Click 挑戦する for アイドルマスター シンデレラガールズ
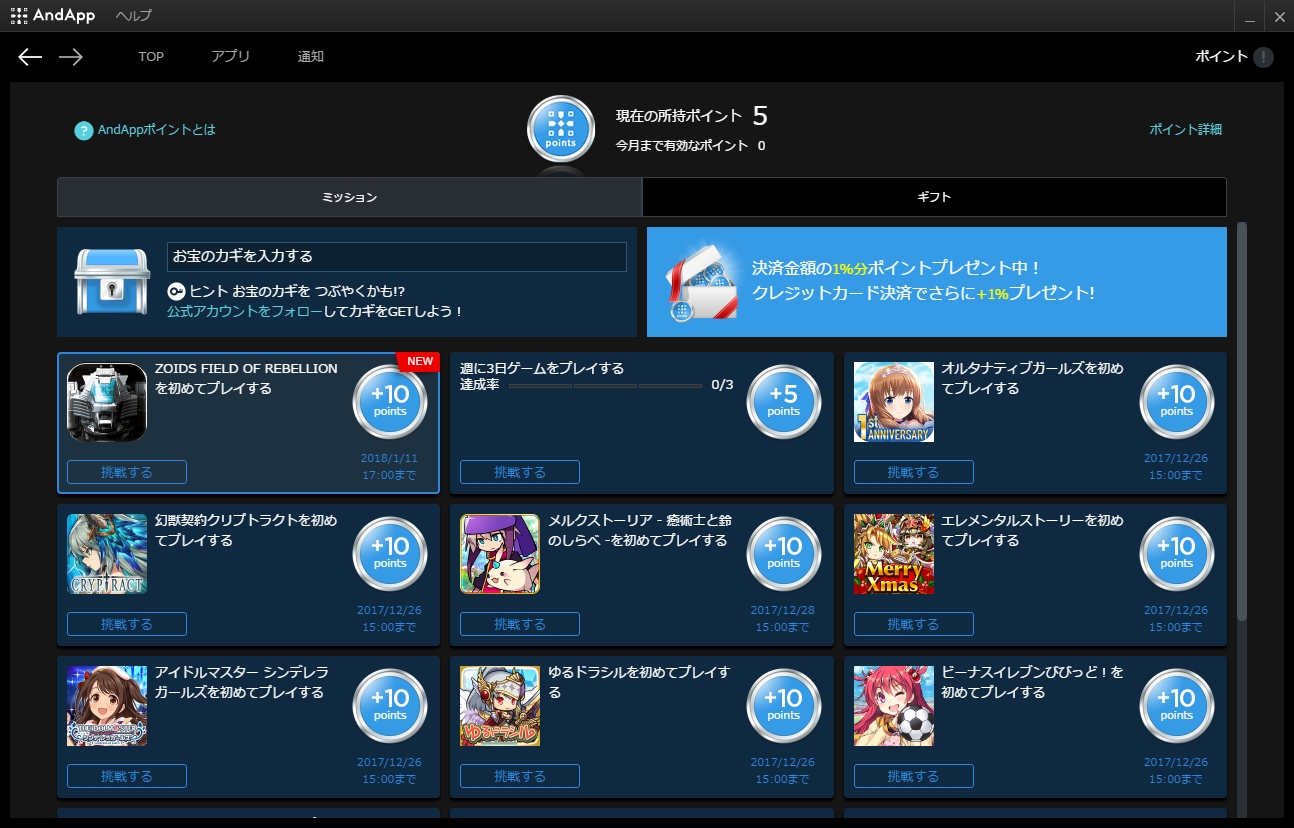 click(x=127, y=776)
